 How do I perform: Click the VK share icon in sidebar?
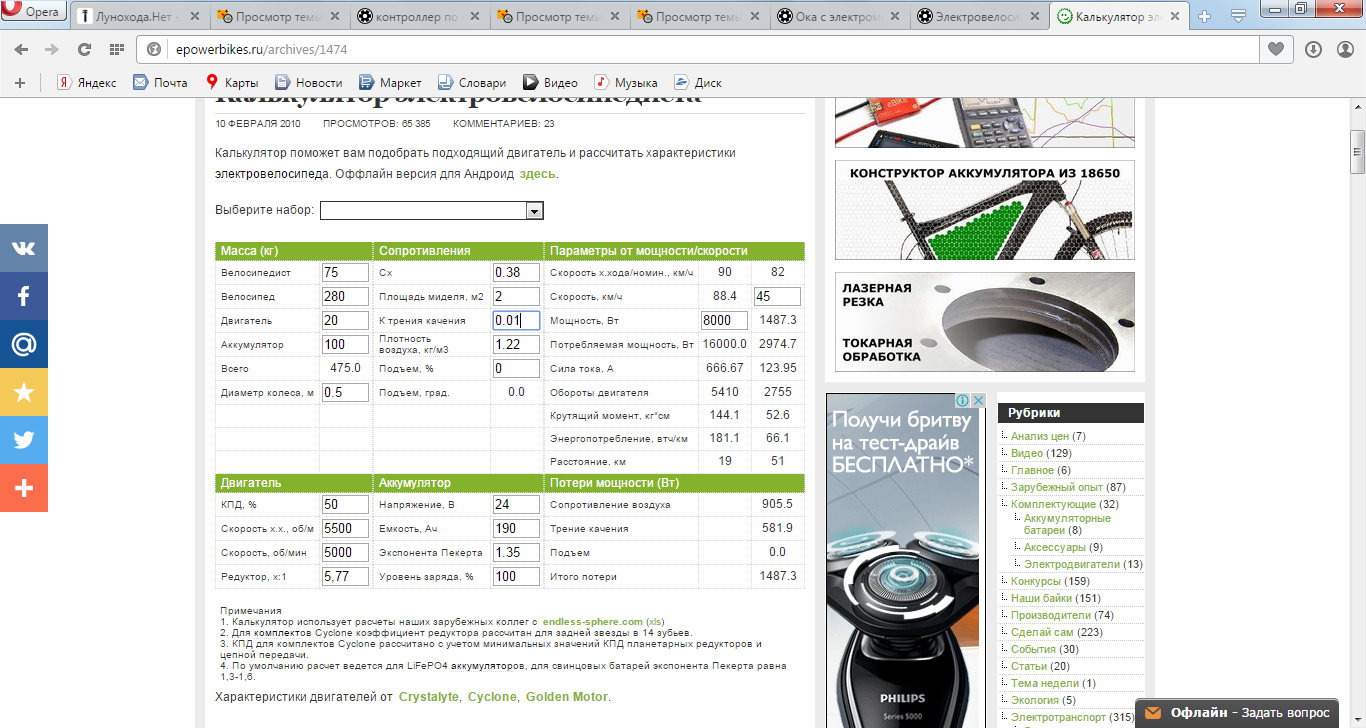[x=23, y=248]
